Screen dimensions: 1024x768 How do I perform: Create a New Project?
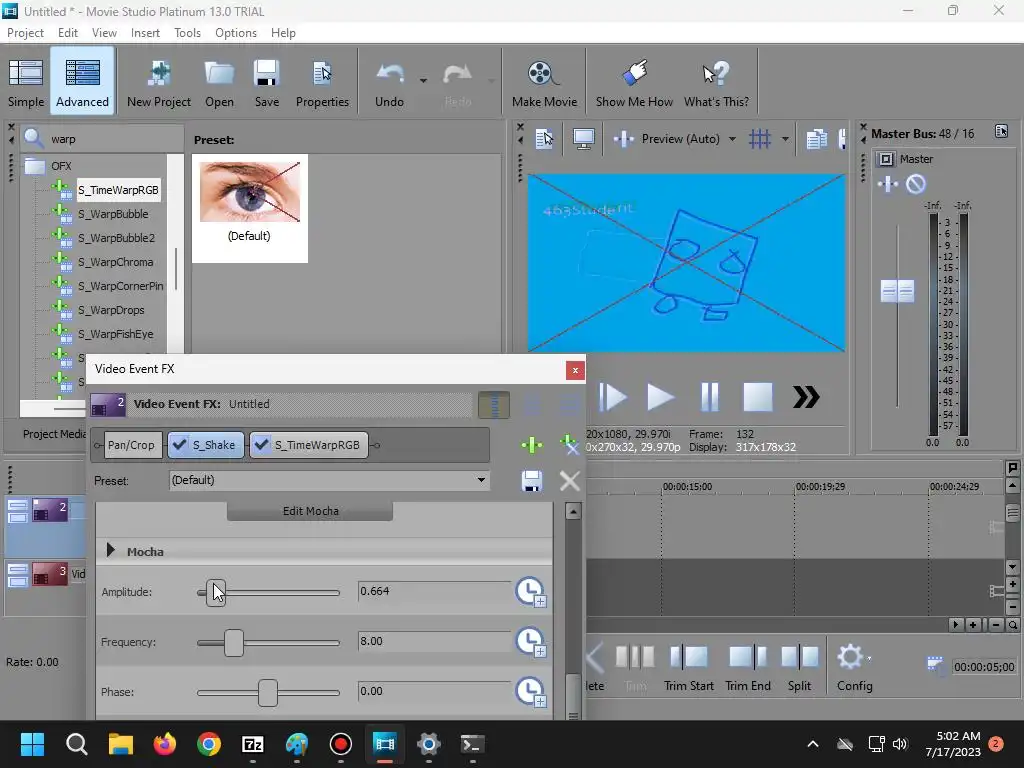[159, 83]
